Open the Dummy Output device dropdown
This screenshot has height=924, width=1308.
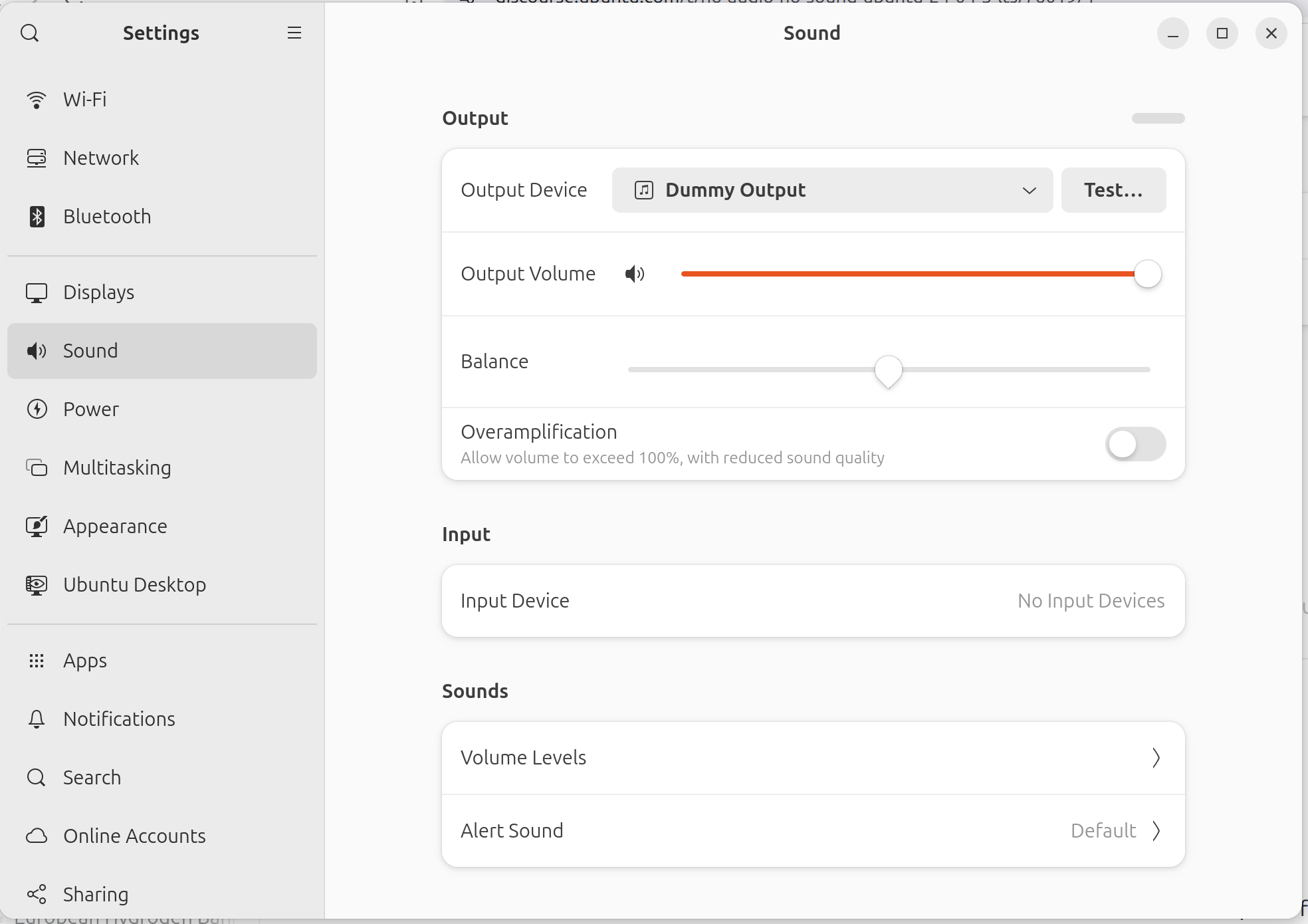coord(832,190)
